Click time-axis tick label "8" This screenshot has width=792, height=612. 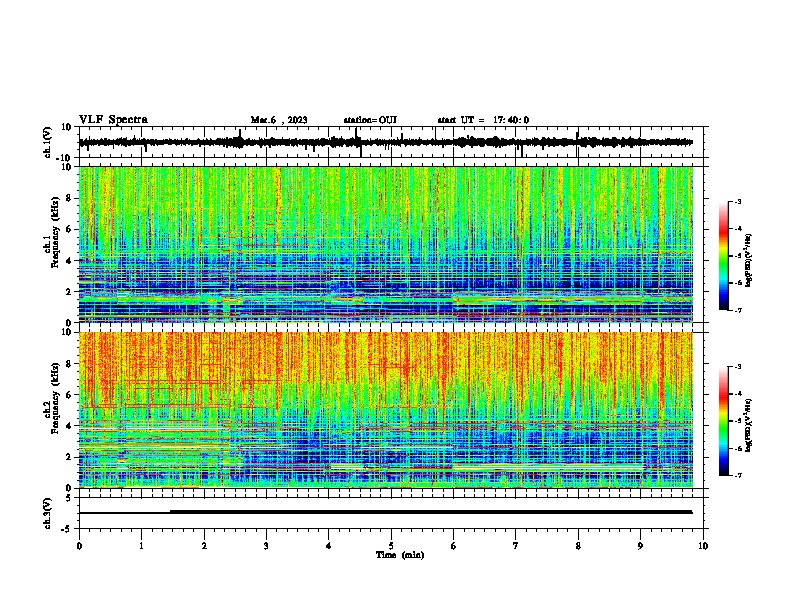[x=578, y=546]
